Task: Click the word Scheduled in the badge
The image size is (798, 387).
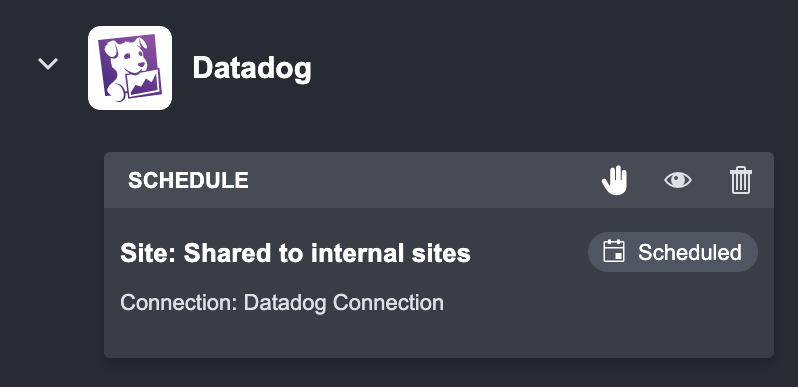Action: (690, 253)
